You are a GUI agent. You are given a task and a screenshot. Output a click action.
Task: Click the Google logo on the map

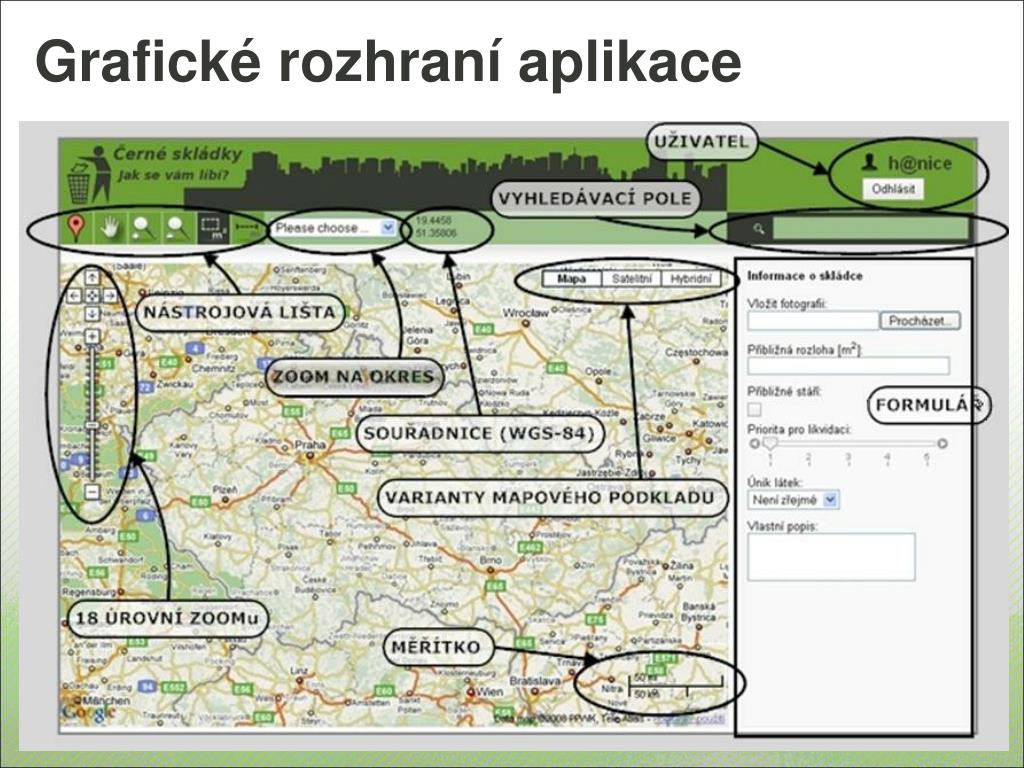pos(89,711)
